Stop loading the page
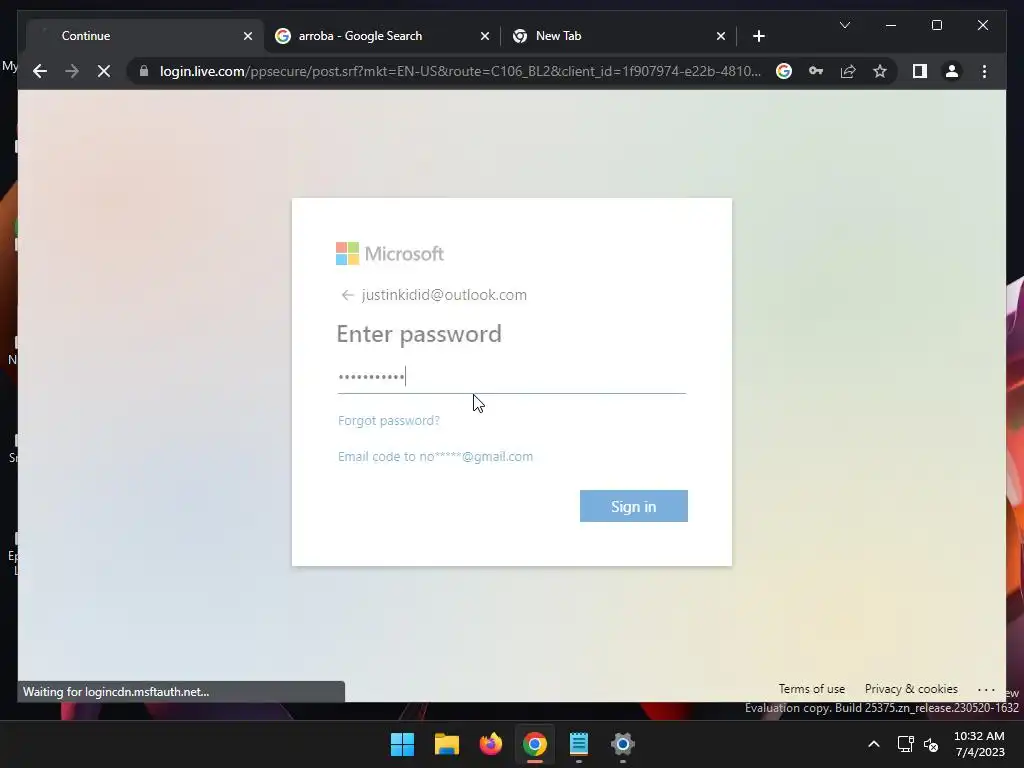Image resolution: width=1024 pixels, height=768 pixels. coord(104,71)
